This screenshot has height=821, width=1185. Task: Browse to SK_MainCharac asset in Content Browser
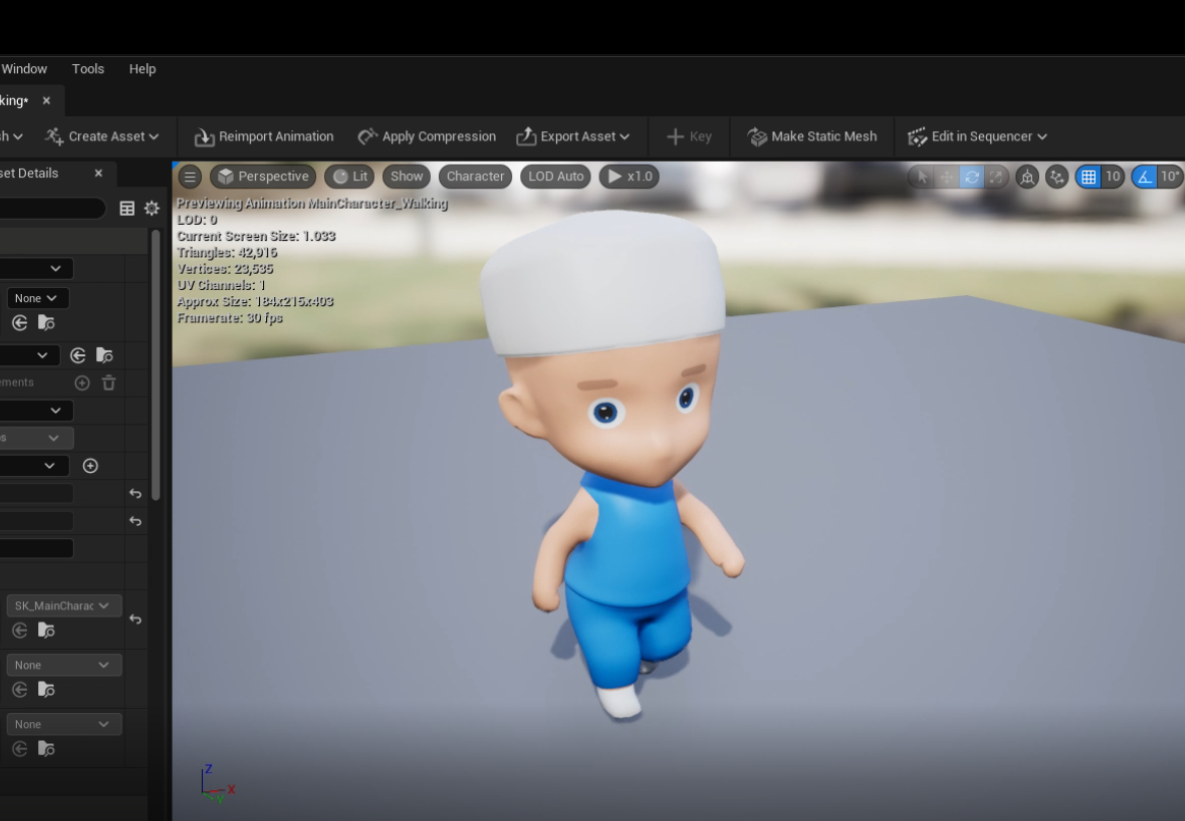[46, 631]
